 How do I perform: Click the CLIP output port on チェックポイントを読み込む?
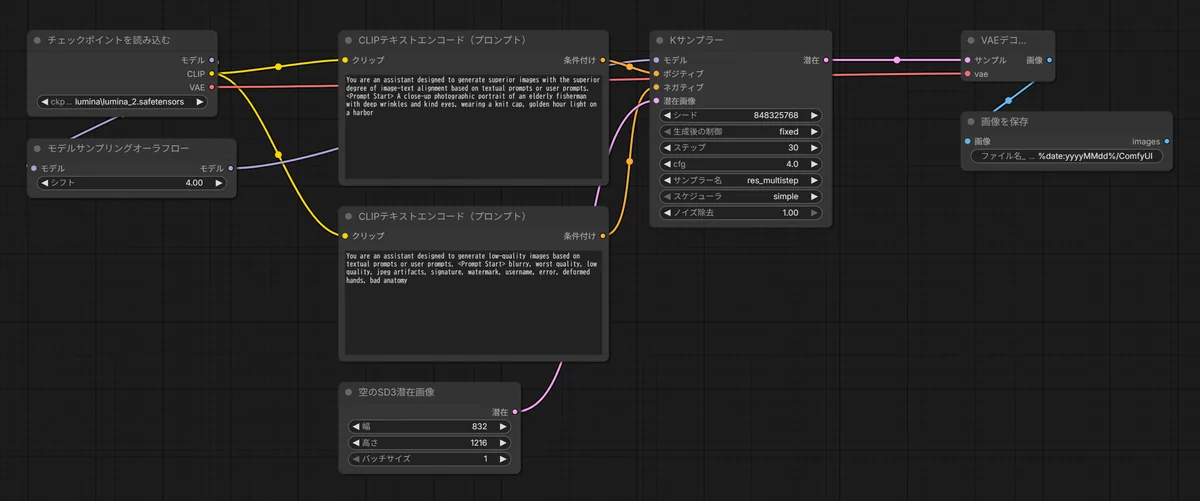click(x=212, y=73)
